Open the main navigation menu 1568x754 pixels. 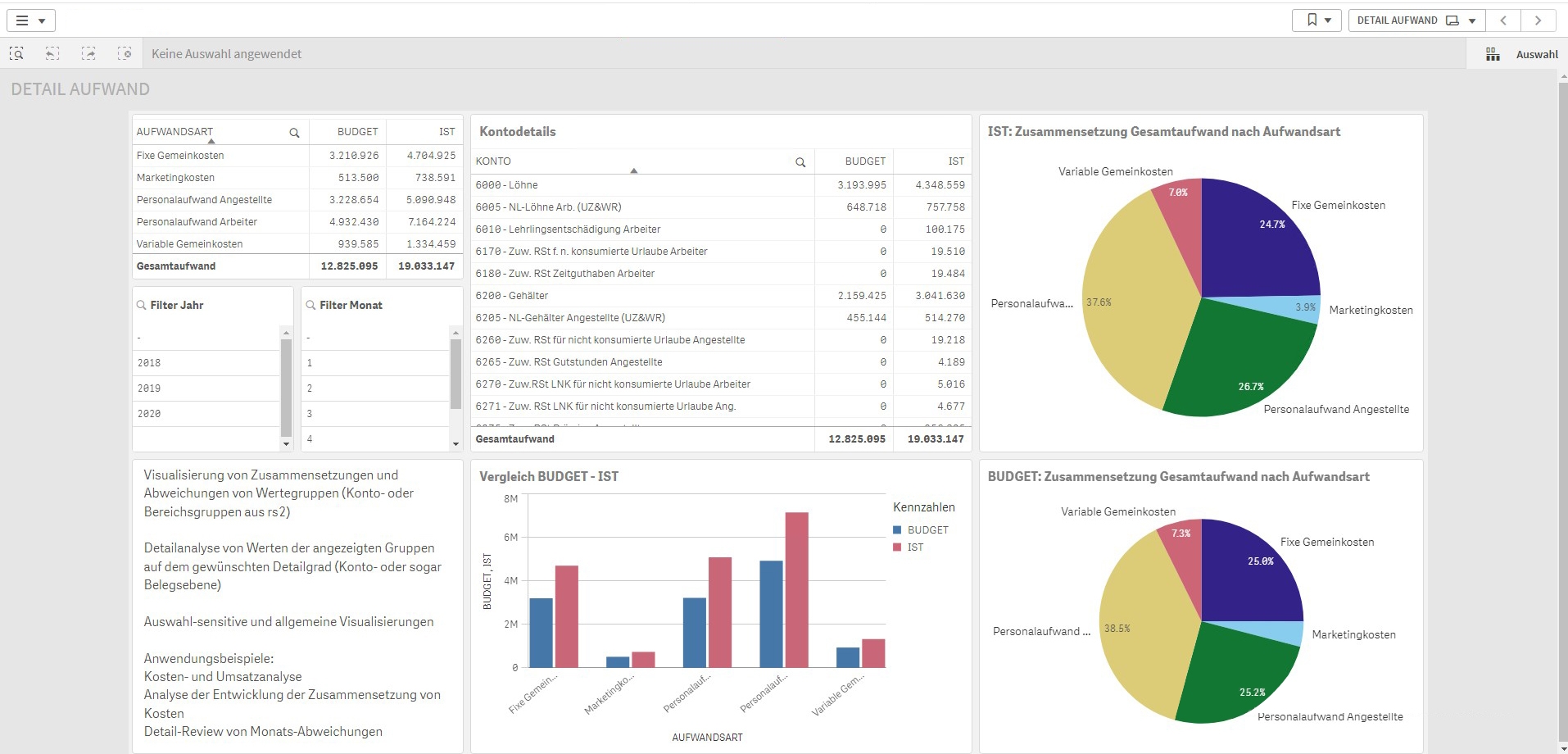click(31, 20)
